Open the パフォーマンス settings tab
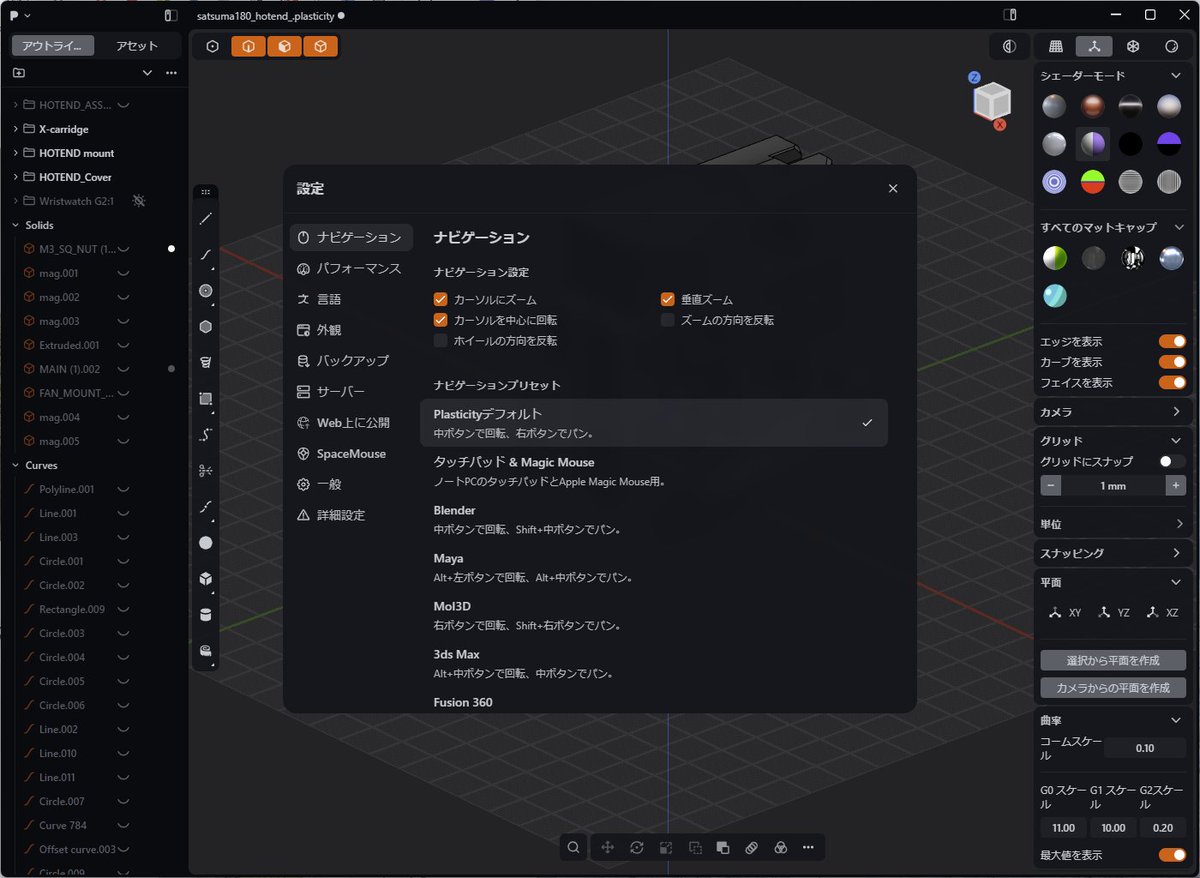Image resolution: width=1200 pixels, height=878 pixels. point(351,269)
